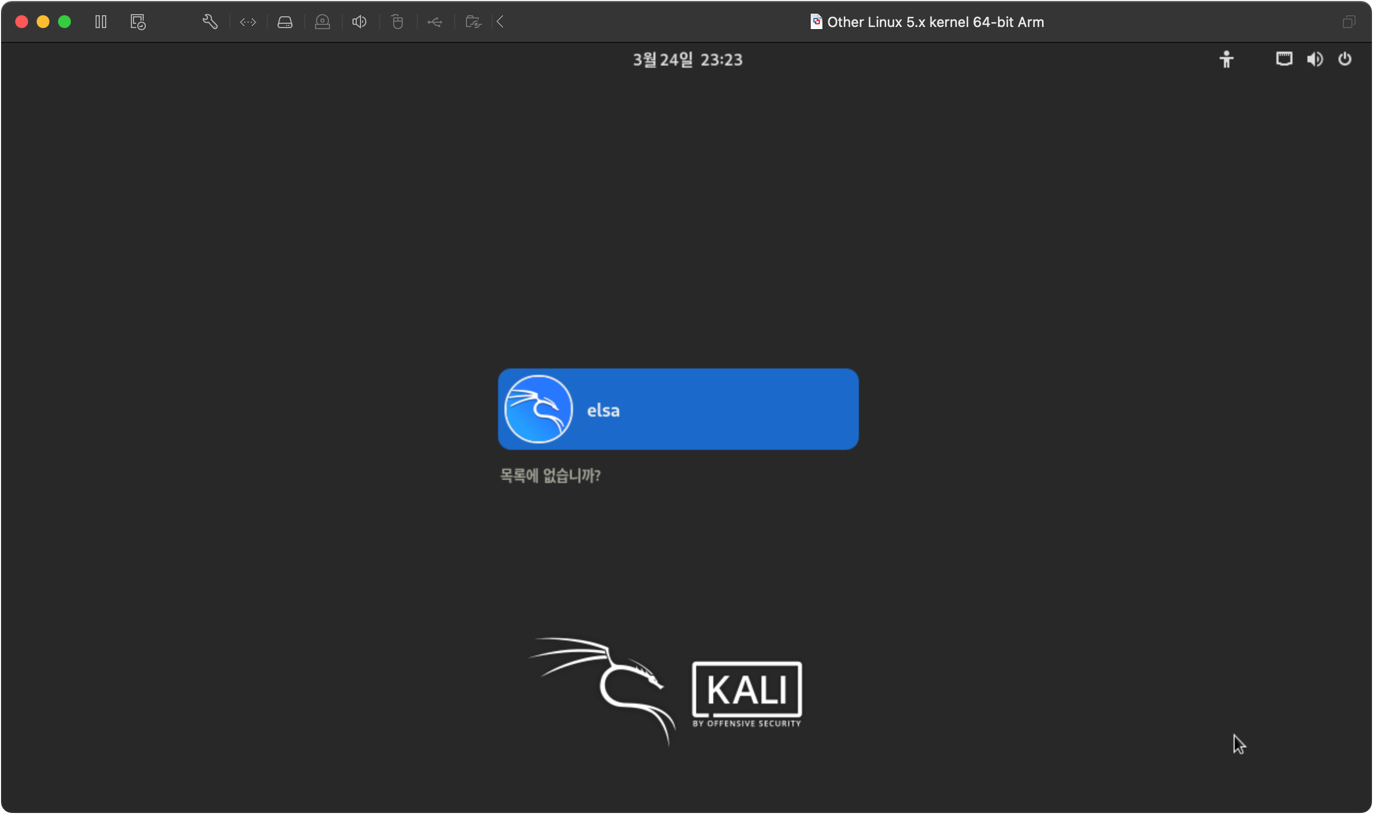Click the camera device icon
The image size is (1373, 814).
(x=322, y=22)
